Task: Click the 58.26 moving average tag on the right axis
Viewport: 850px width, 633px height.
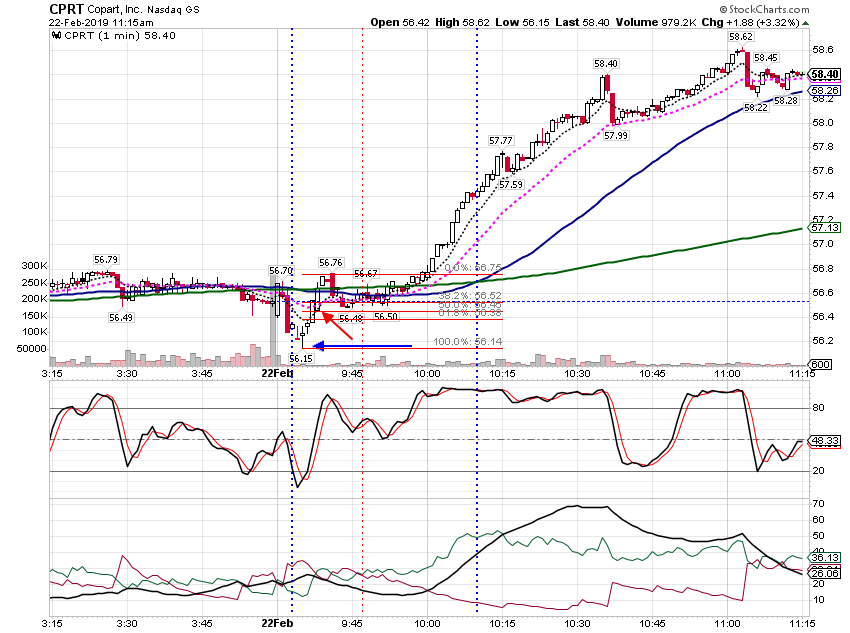Action: click(825, 91)
